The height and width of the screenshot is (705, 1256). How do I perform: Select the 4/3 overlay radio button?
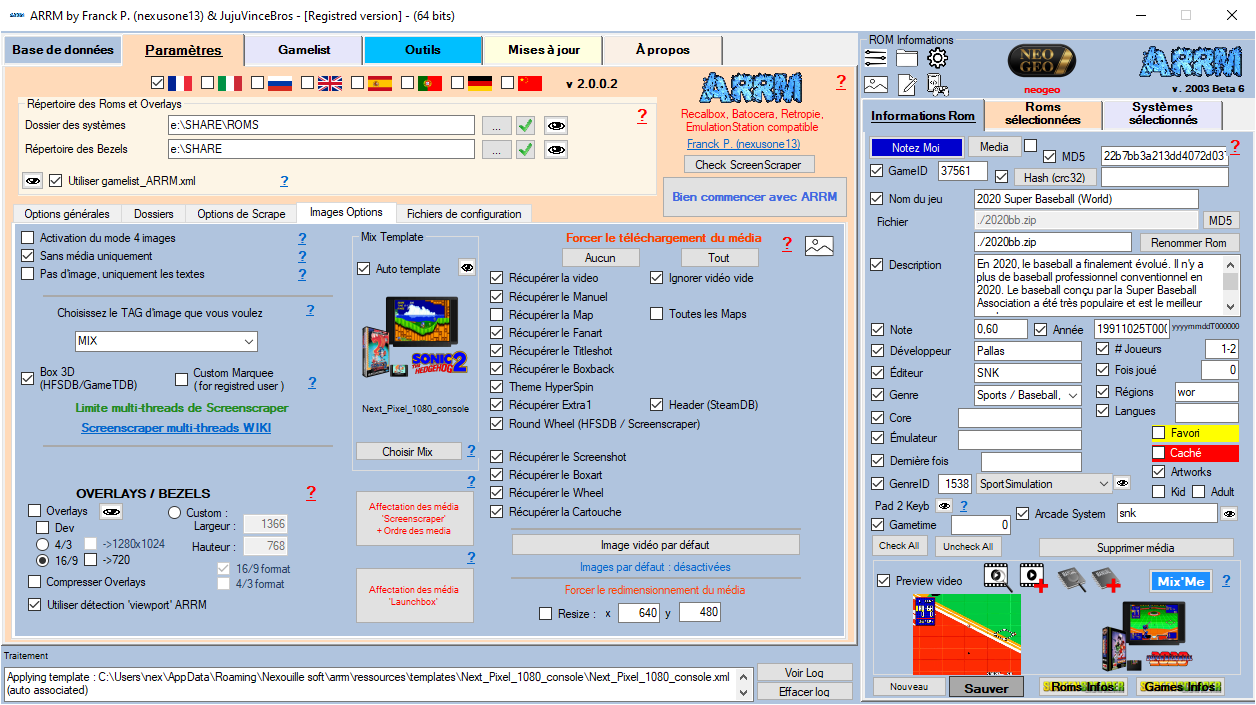click(x=43, y=544)
